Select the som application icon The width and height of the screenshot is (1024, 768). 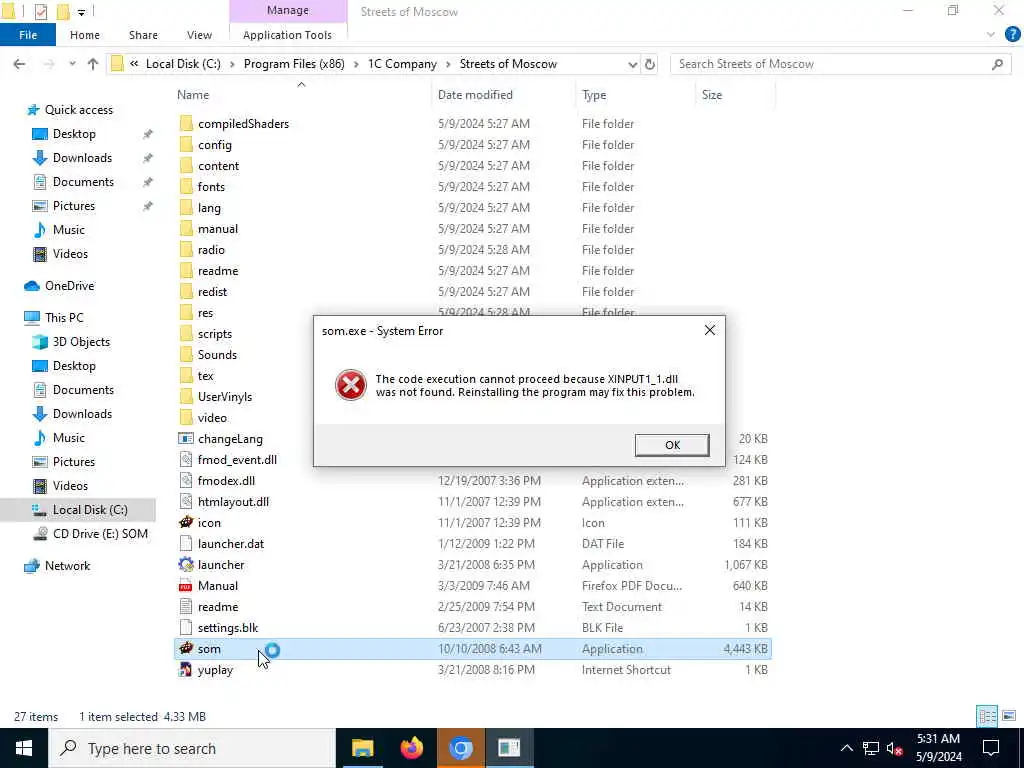tap(186, 648)
